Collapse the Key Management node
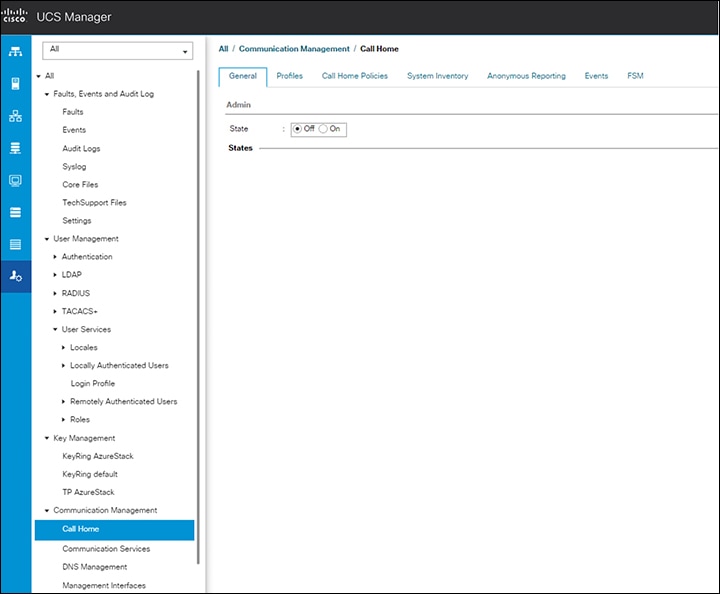Image resolution: width=720 pixels, height=594 pixels. pyautogui.click(x=47, y=438)
